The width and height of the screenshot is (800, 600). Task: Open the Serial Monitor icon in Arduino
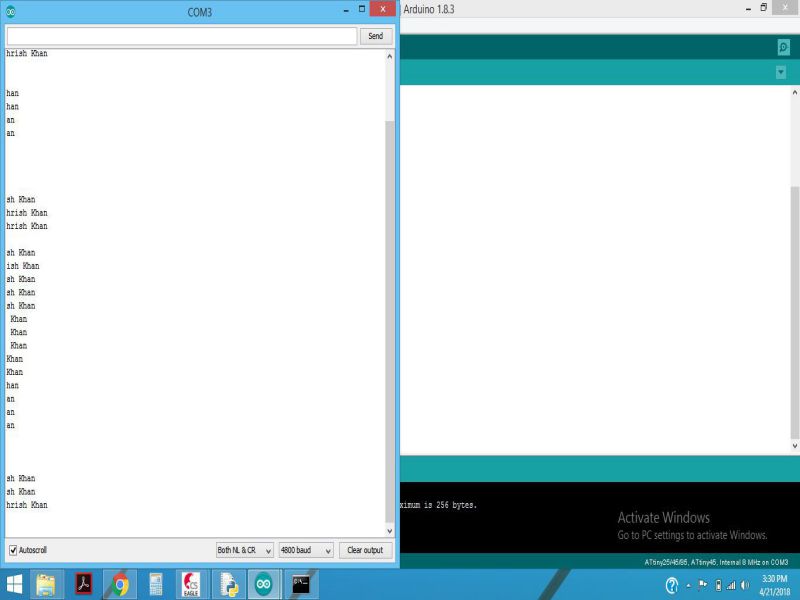point(784,47)
